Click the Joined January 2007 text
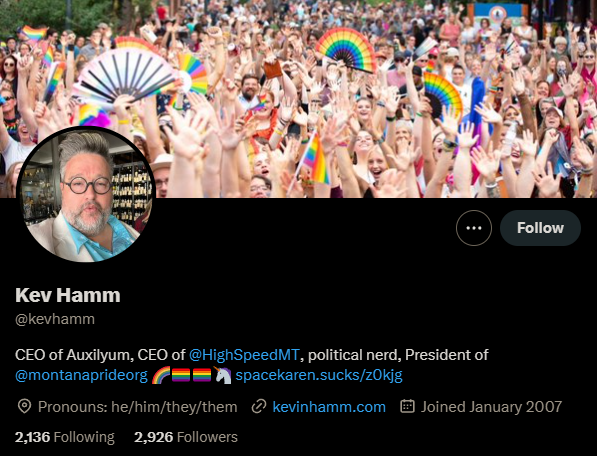597x456 pixels. [x=491, y=407]
